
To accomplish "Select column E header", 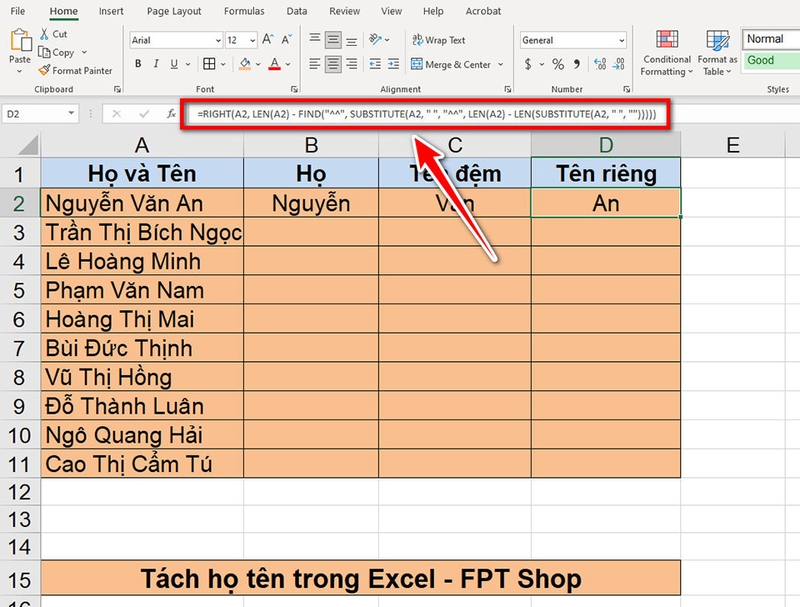I will pos(733,145).
